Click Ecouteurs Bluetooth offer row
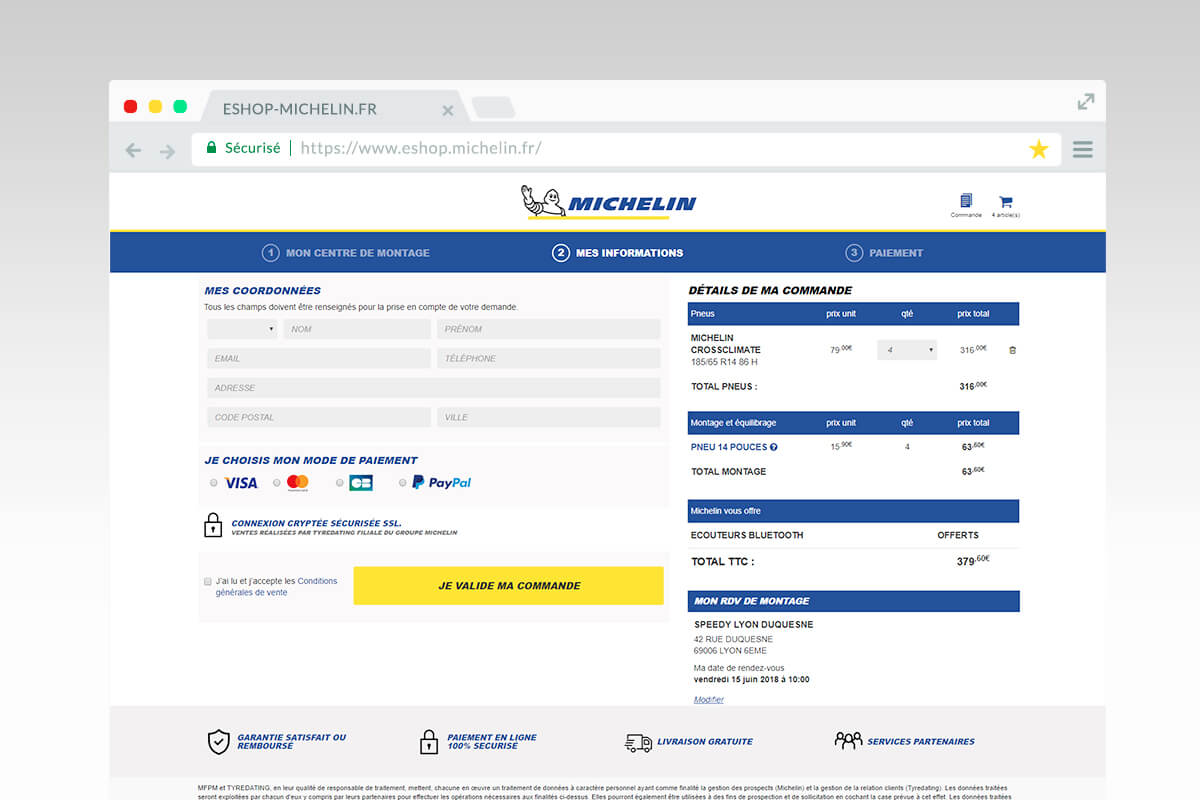The height and width of the screenshot is (800, 1200). (853, 535)
